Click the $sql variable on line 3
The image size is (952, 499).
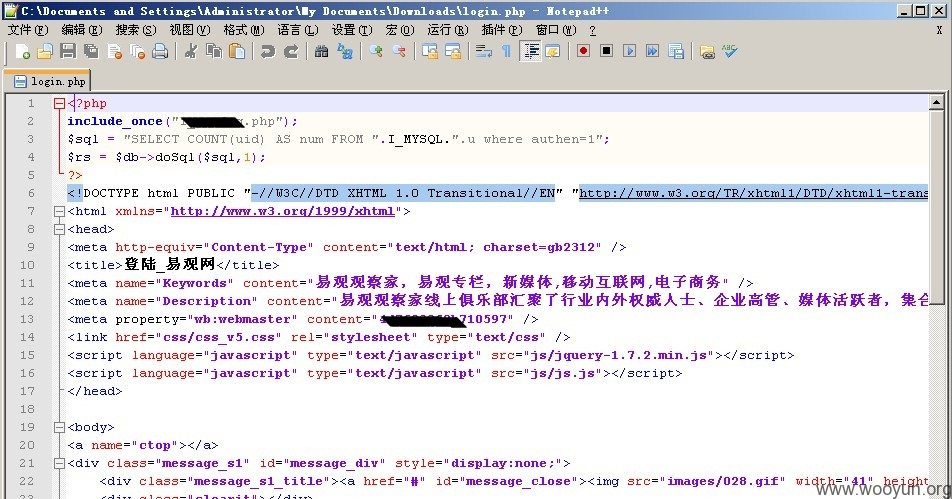pyautogui.click(x=83, y=139)
